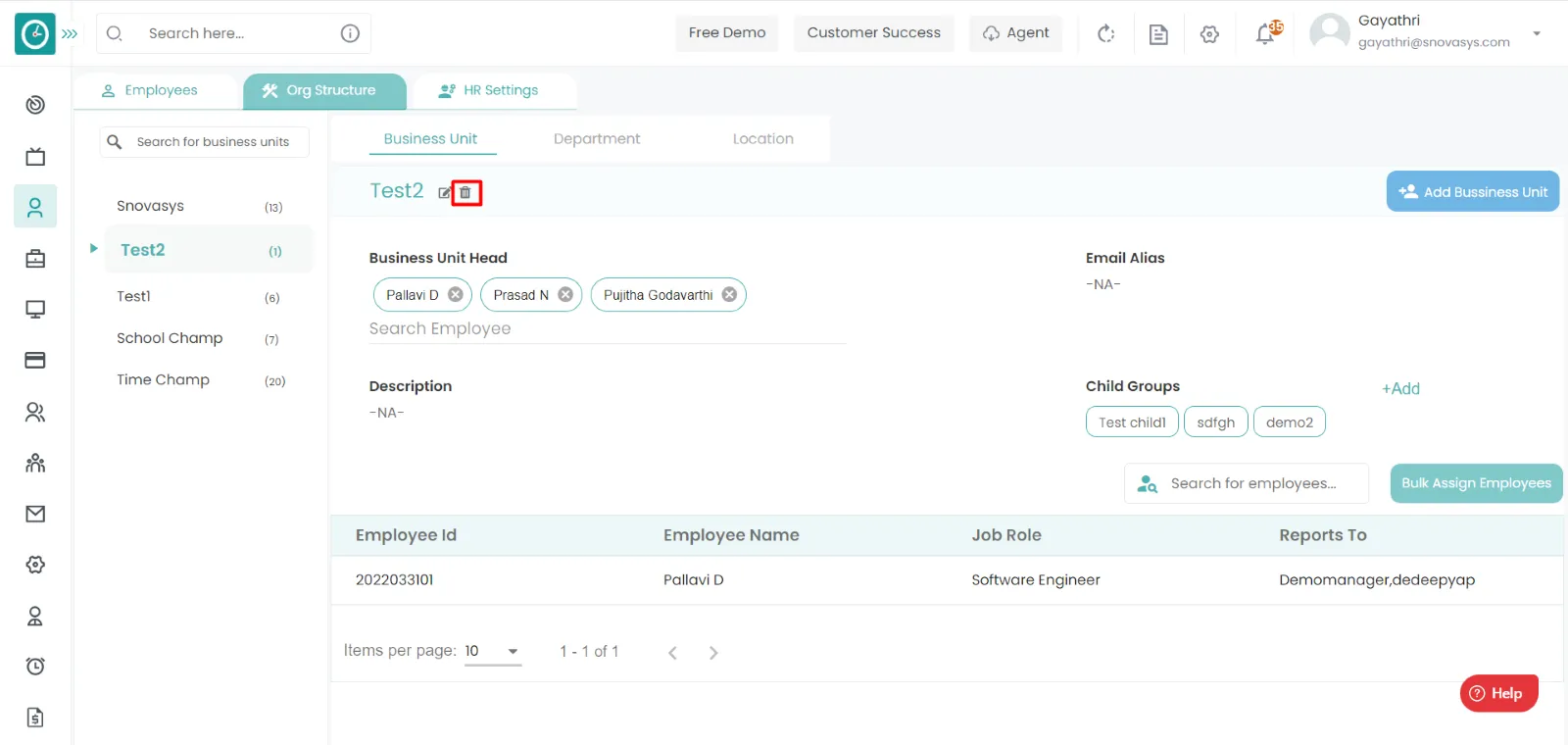Open the TV monitoring icon in sidebar

35,156
